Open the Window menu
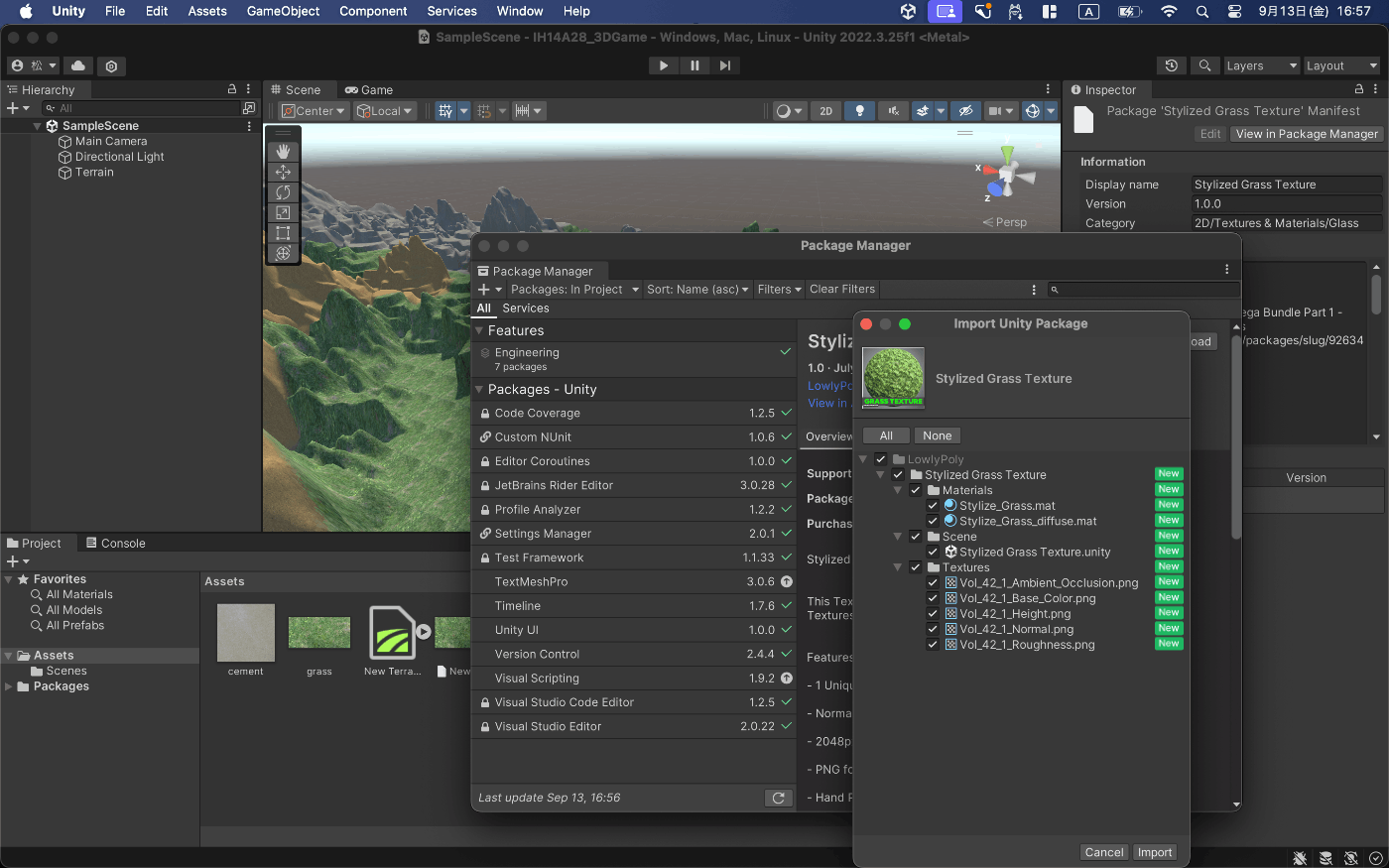 pyautogui.click(x=520, y=12)
